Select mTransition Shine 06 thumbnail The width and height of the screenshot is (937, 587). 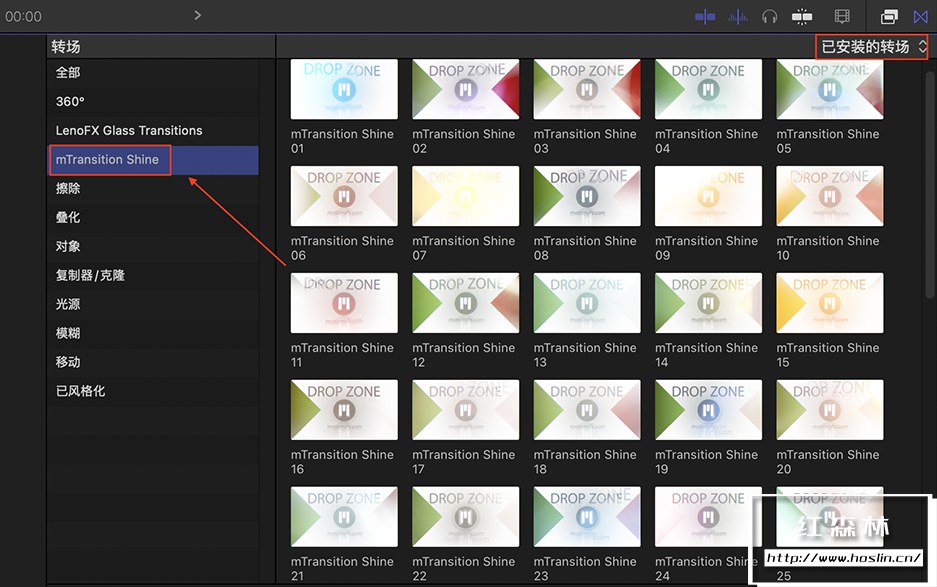click(x=344, y=196)
